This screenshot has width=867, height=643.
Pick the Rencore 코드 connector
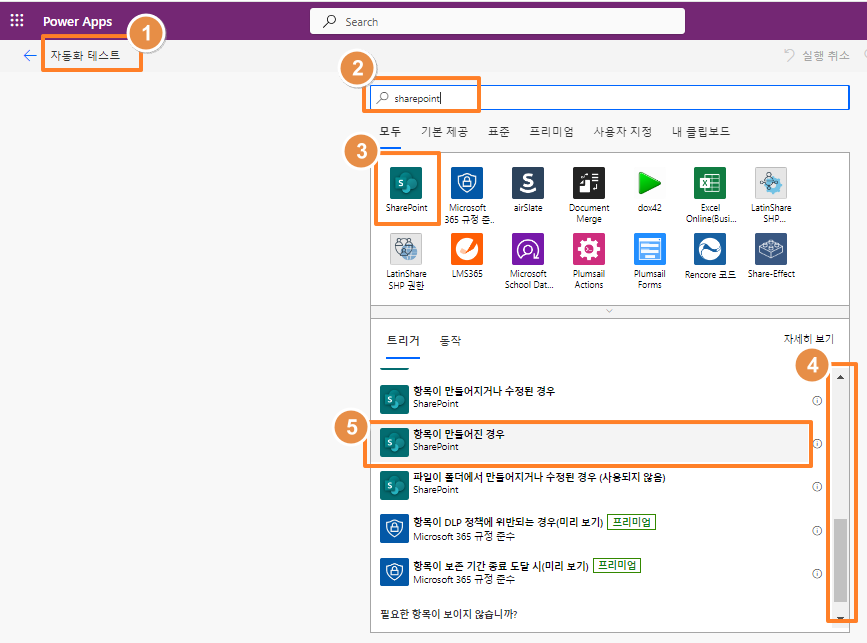[x=710, y=249]
